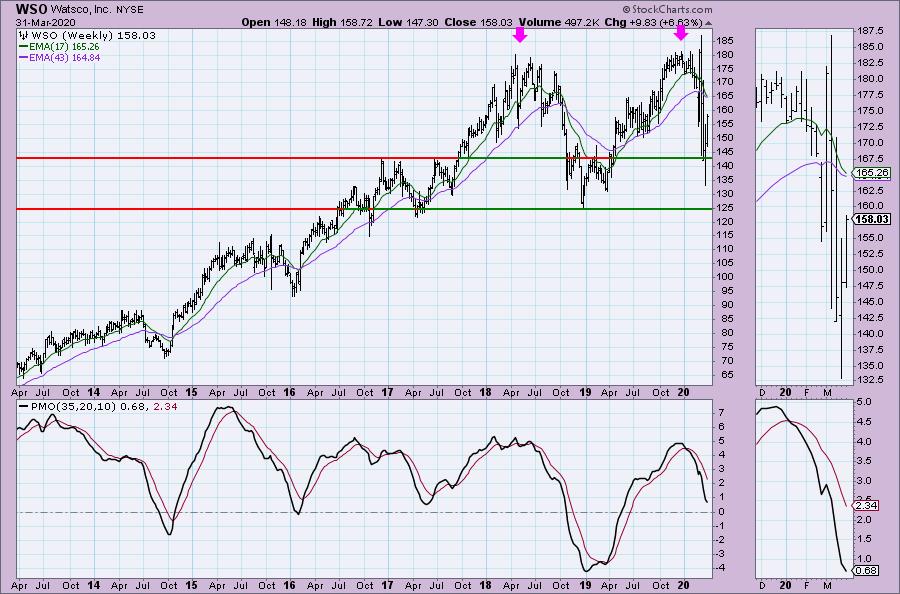Click the 7 label on PMO axis
The image size is (900, 594).
point(721,413)
